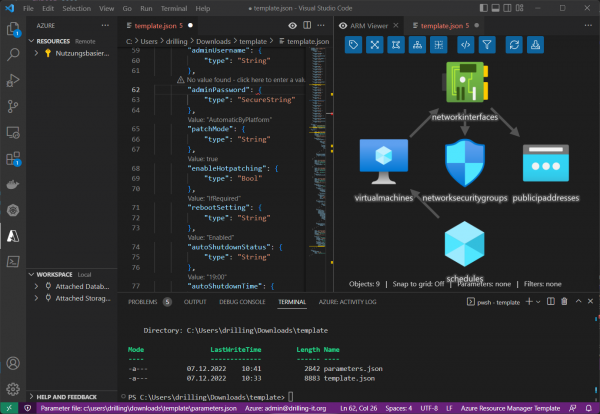The image size is (600, 414).
Task: Preview ARM file with eye icon
Action: pyautogui.click(x=292, y=26)
